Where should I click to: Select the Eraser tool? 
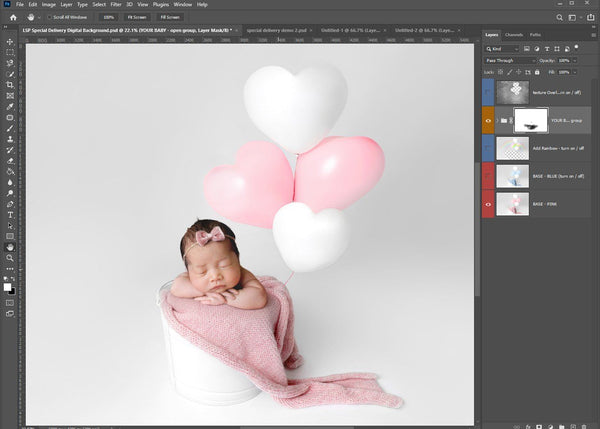pos(10,160)
